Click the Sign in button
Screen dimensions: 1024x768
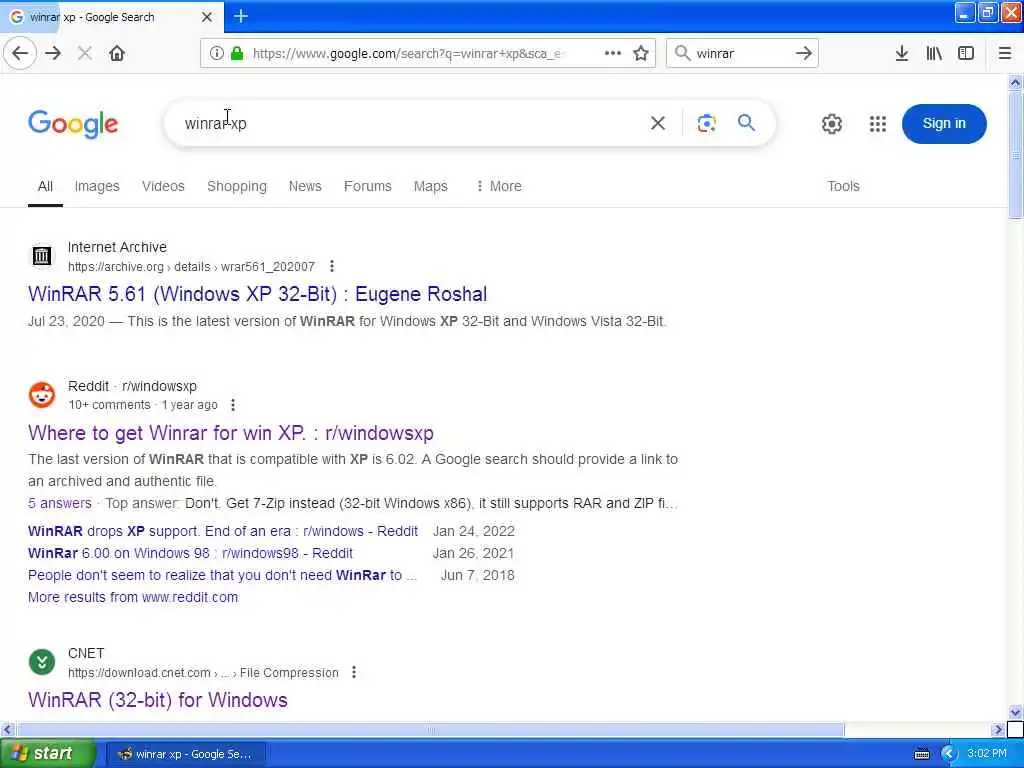point(944,123)
